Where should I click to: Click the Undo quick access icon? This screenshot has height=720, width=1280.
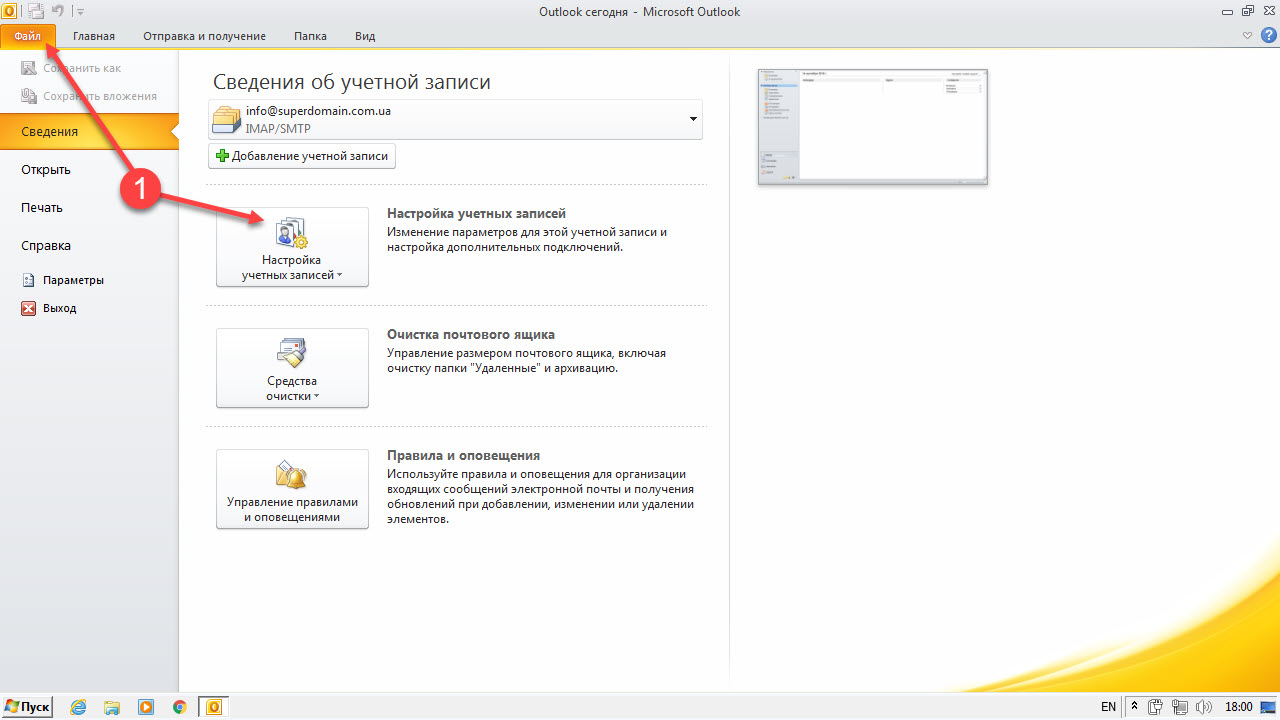(x=58, y=11)
